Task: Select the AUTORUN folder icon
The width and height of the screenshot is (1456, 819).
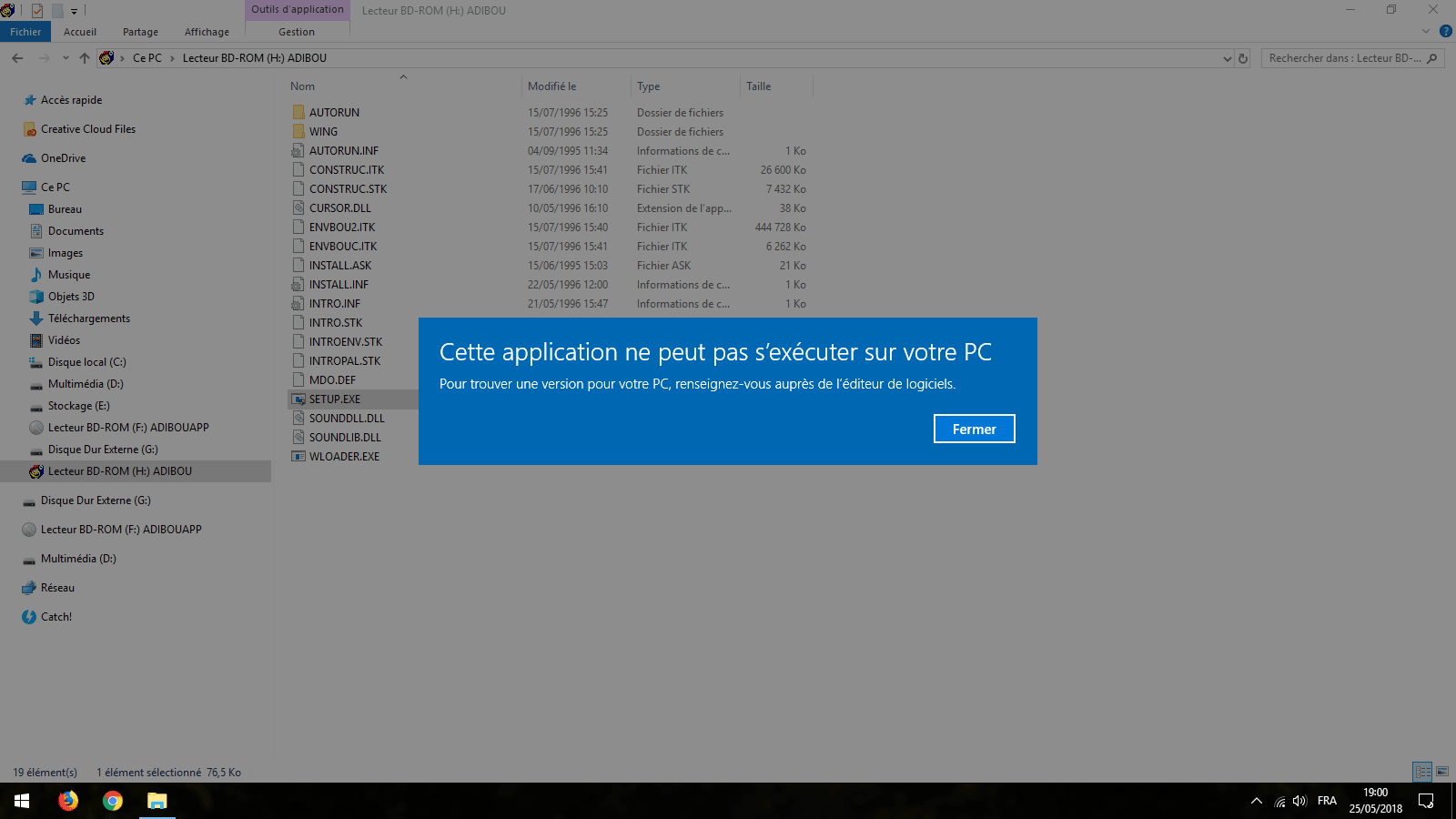Action: pyautogui.click(x=298, y=113)
